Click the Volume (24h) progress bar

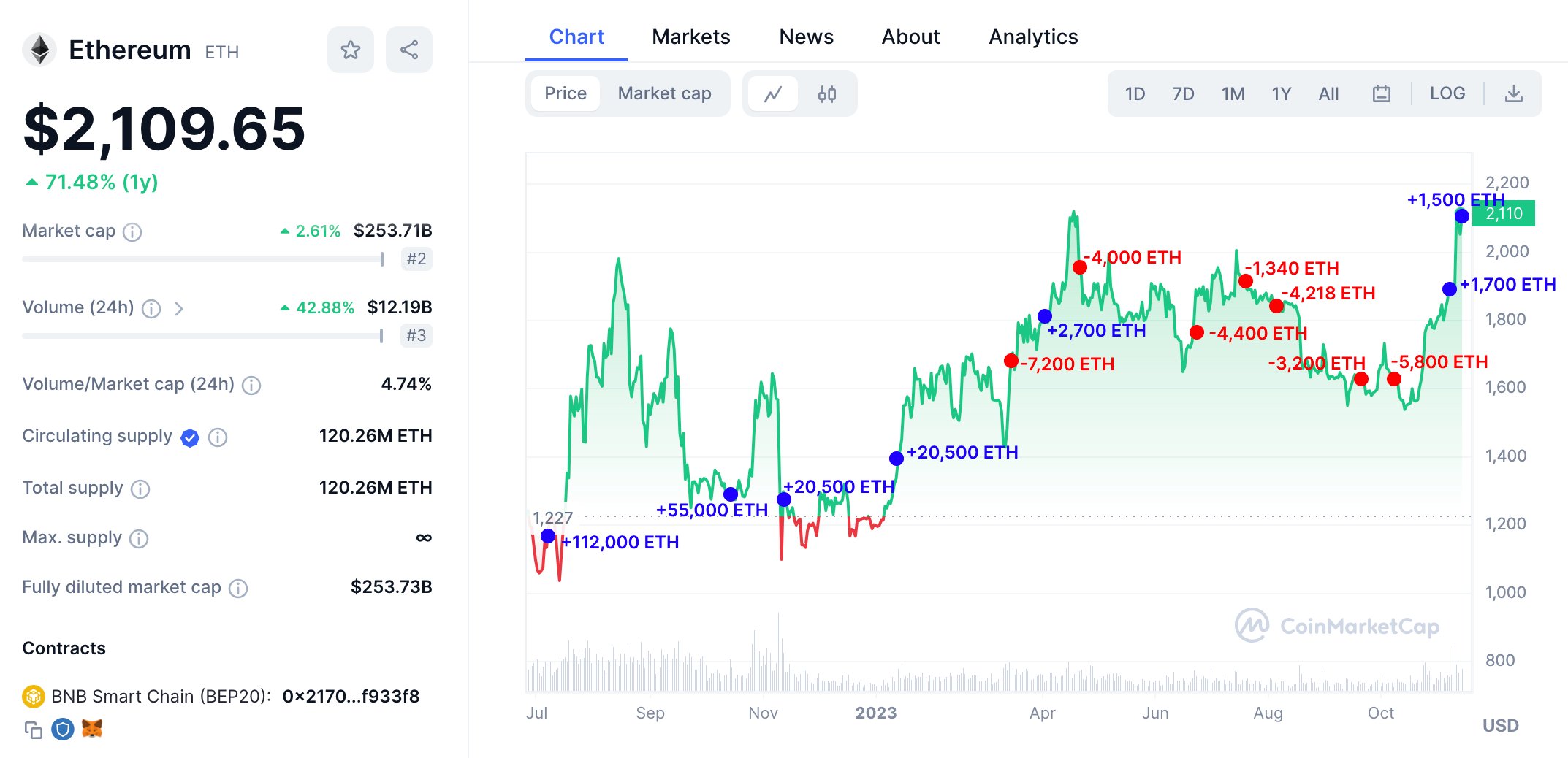[203, 336]
